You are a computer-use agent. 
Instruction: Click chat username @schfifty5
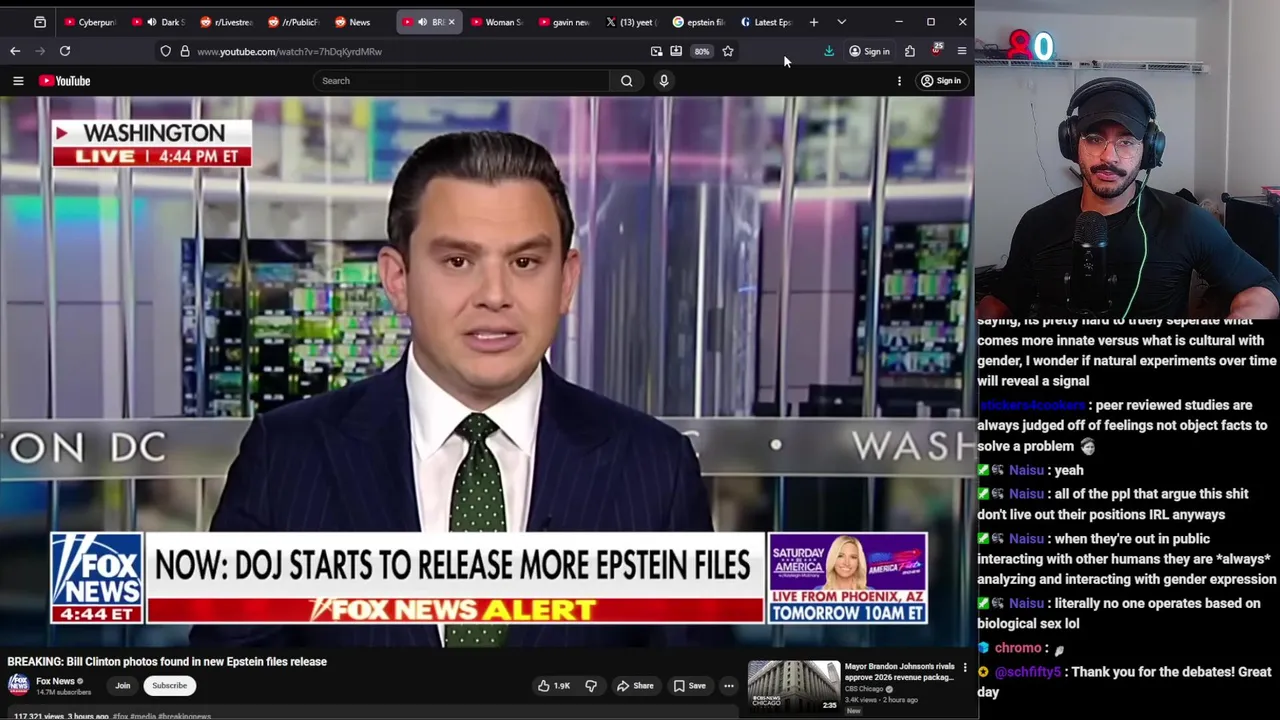click(x=1027, y=672)
